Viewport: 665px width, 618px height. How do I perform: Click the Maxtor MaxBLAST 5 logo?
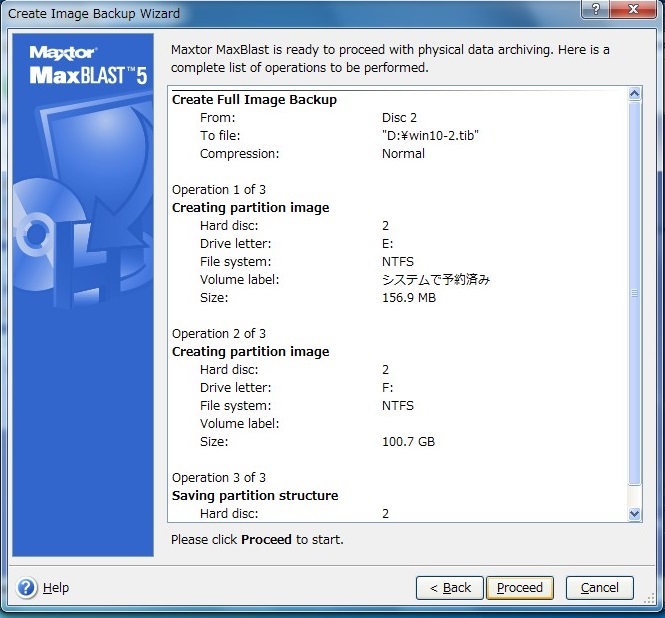[88, 65]
